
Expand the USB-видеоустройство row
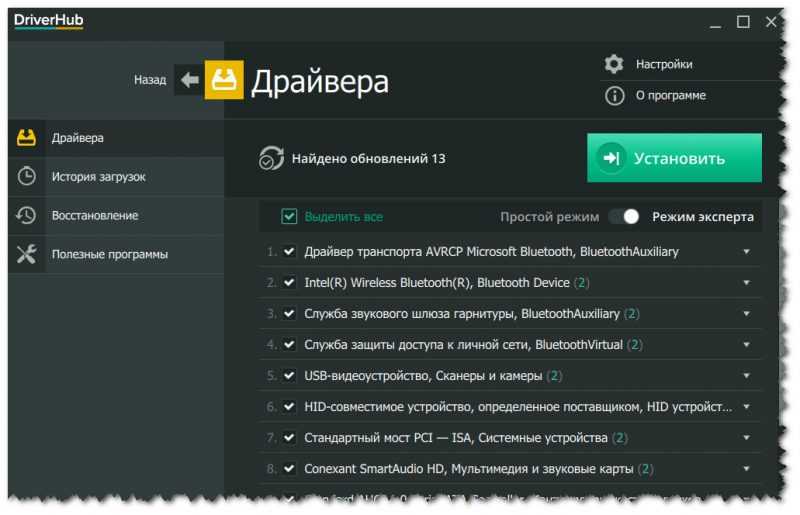tap(746, 376)
